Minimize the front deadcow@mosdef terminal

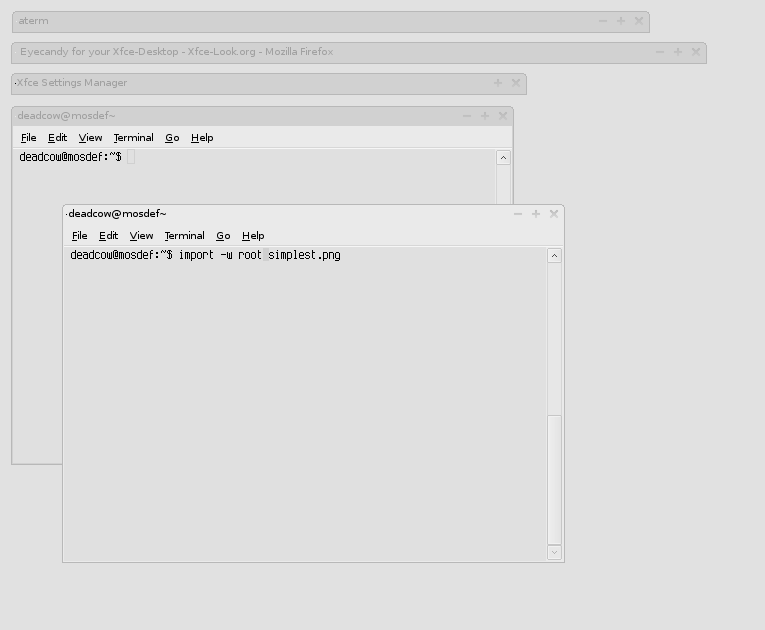point(518,214)
